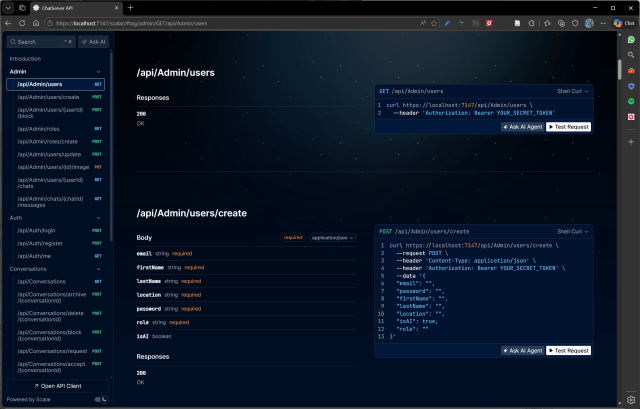Screen dimensions: 640x409
Task: Select /api/Conversations/block/{conversationId} endpoint
Action: (x=56, y=335)
